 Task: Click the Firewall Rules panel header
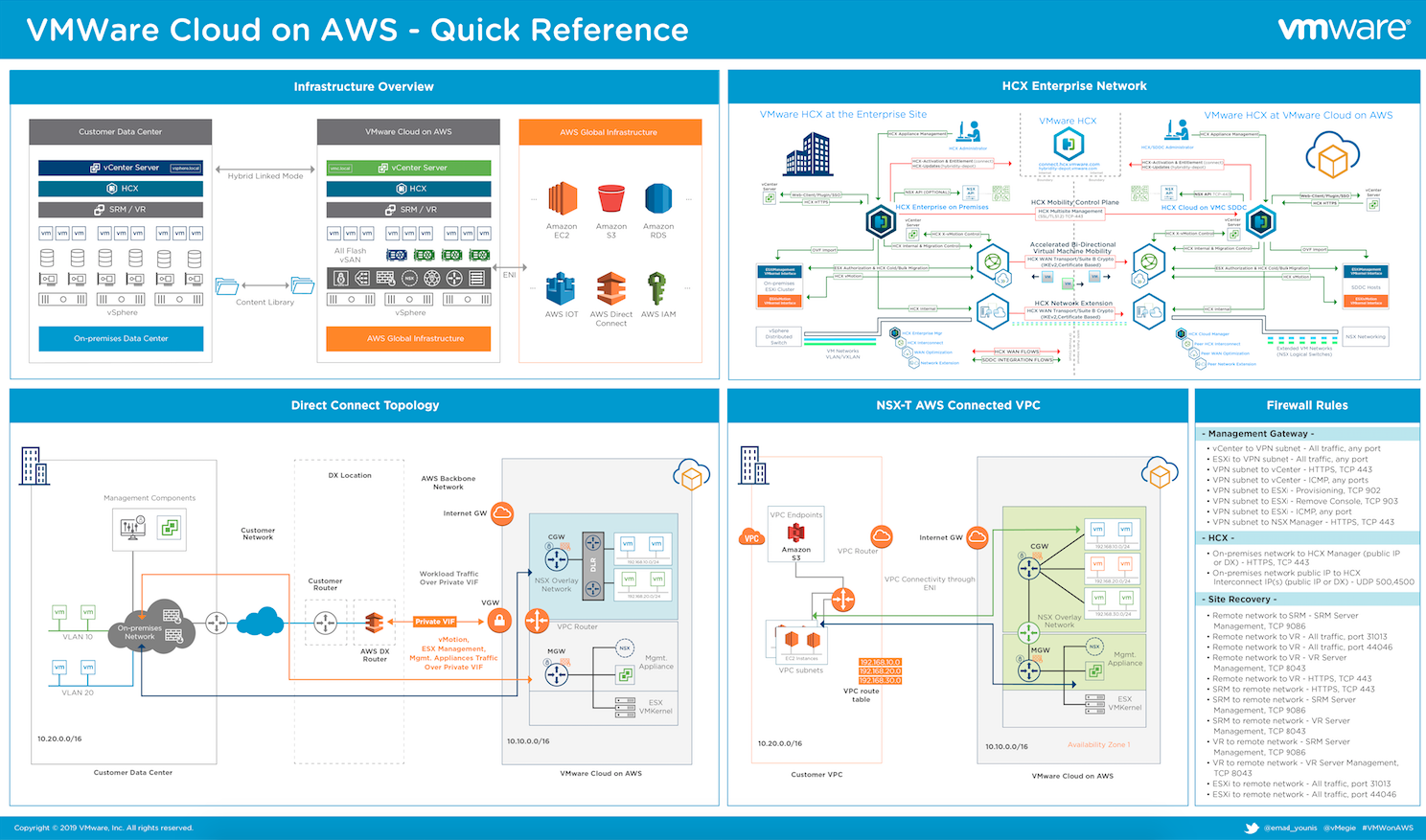pyautogui.click(x=1307, y=405)
